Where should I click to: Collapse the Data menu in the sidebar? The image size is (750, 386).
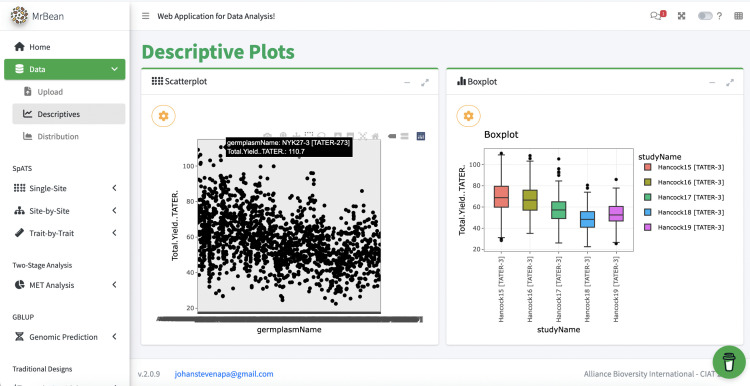coord(65,69)
